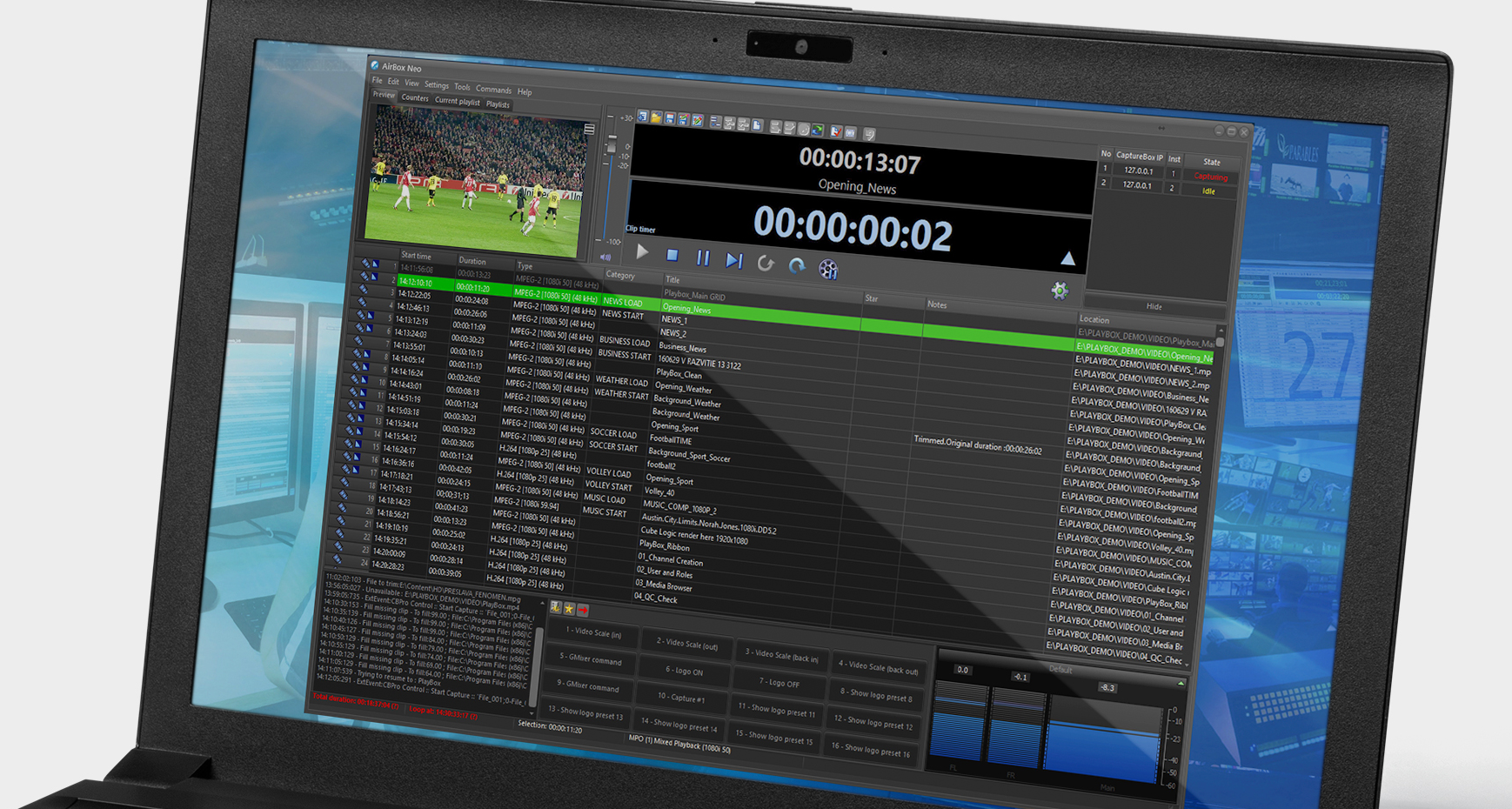Open the Settings menu

(x=437, y=85)
